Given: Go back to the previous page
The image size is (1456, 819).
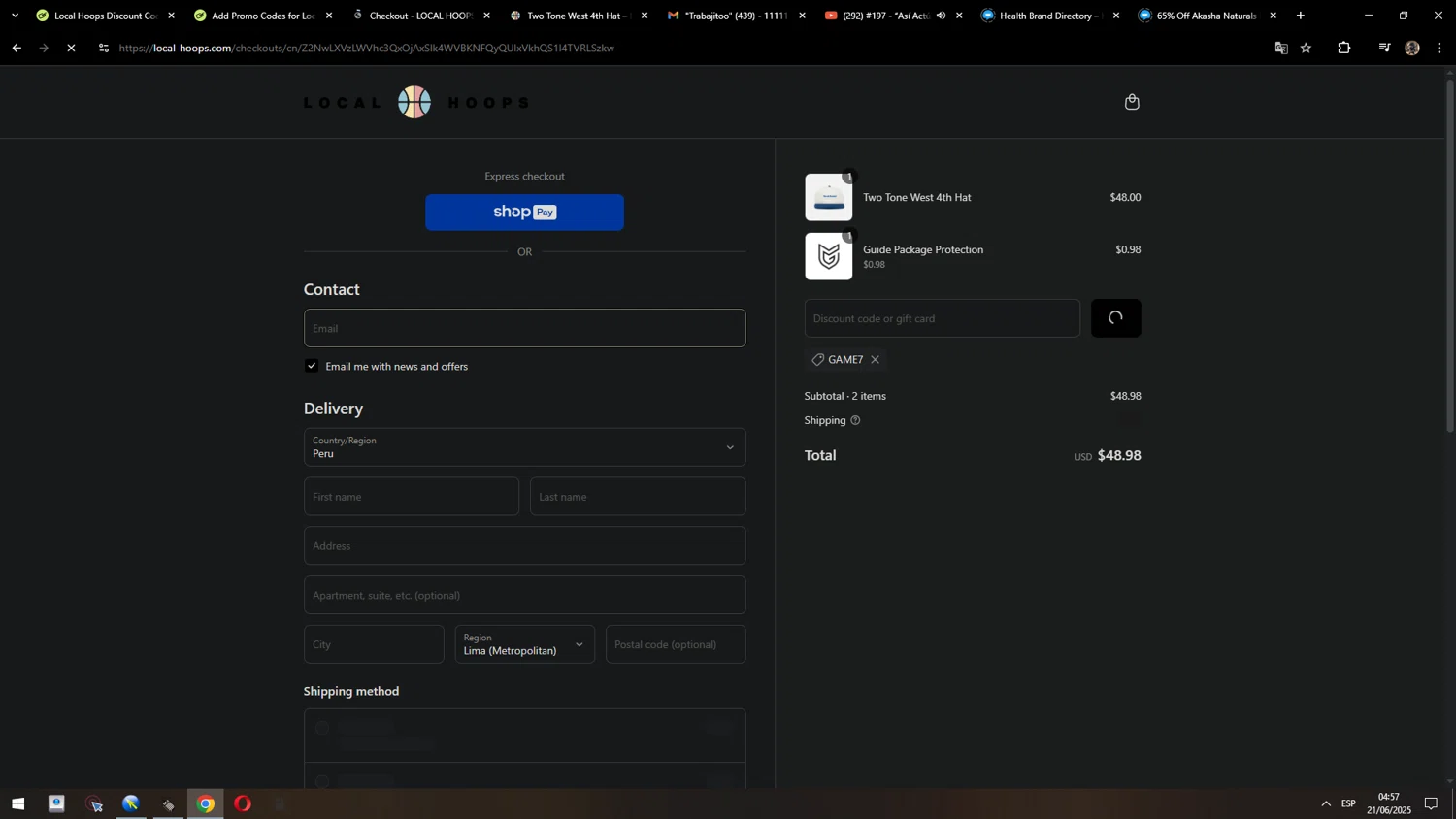Looking at the screenshot, I should 17,48.
